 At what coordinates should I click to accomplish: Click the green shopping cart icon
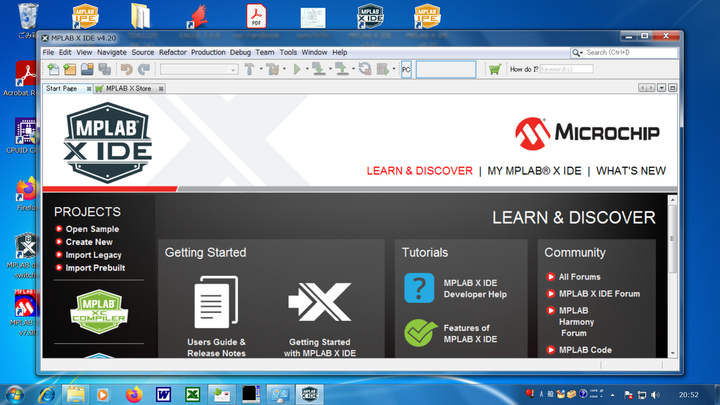[x=494, y=69]
